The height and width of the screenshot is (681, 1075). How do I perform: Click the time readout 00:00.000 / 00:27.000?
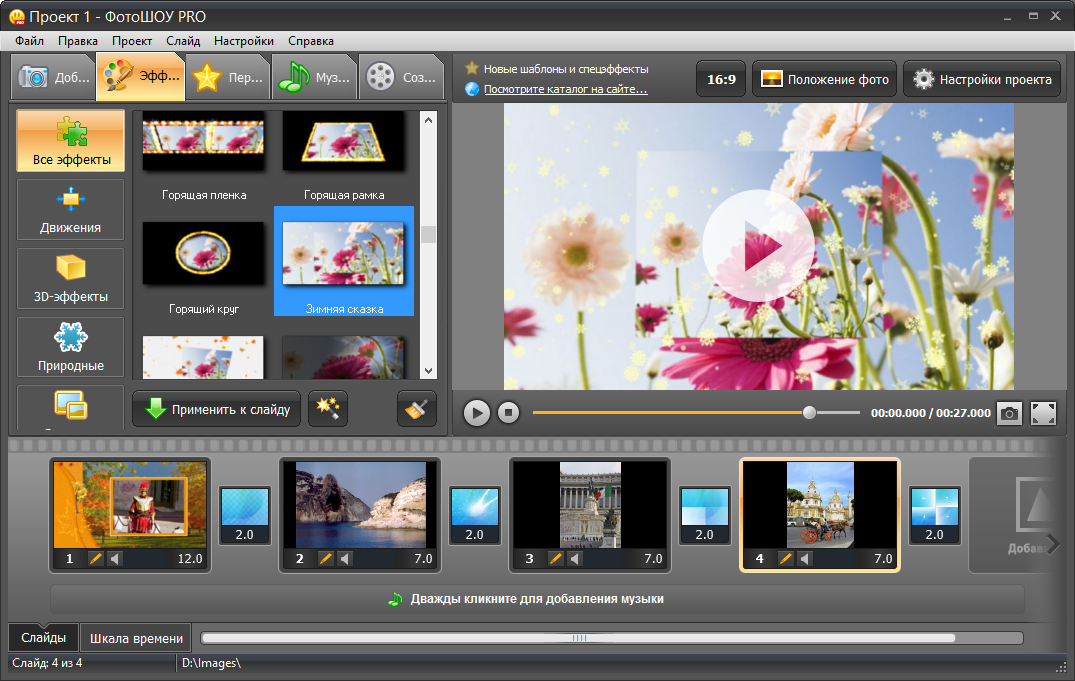(930, 413)
